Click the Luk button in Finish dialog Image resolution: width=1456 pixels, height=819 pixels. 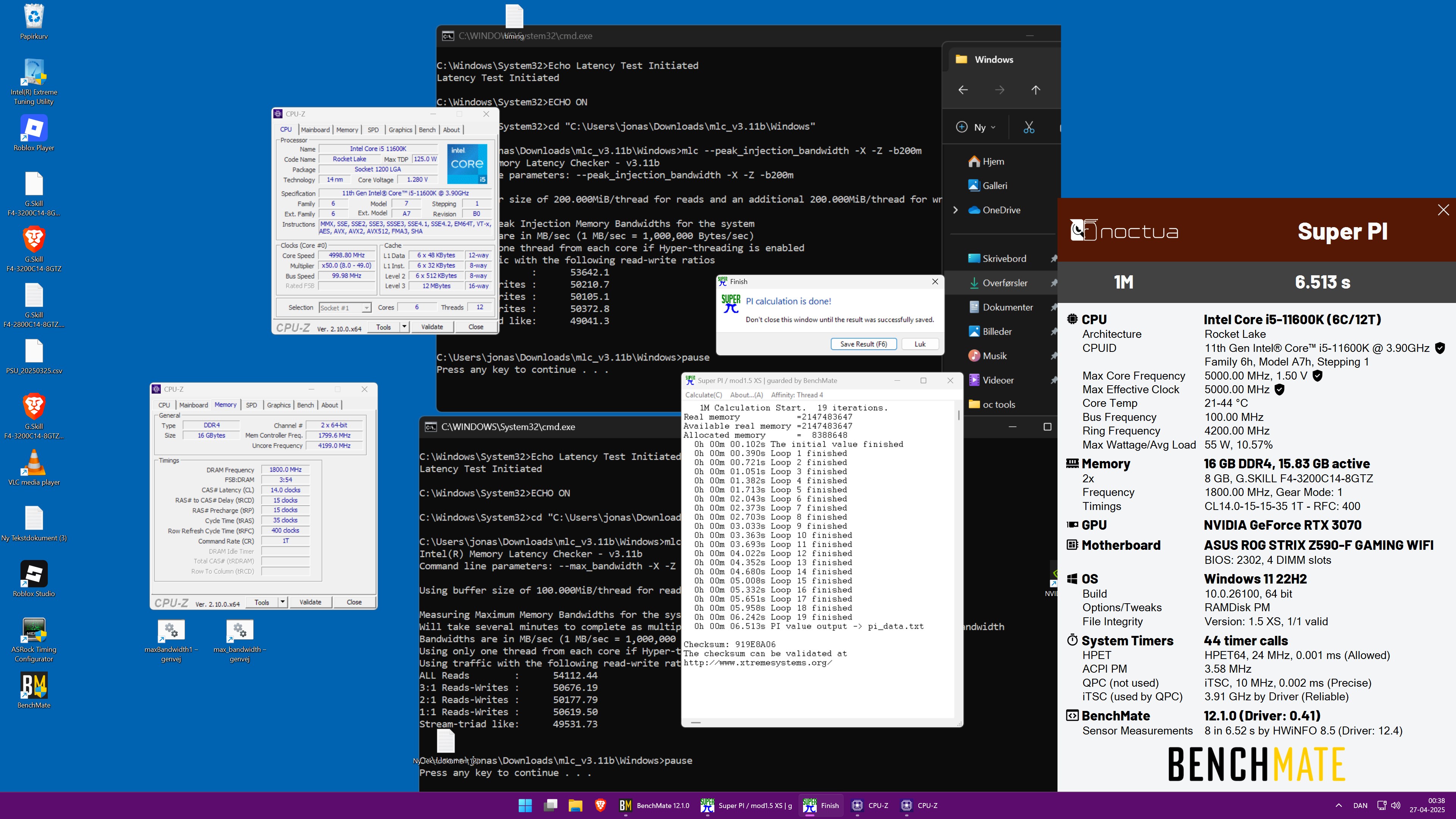(x=920, y=344)
